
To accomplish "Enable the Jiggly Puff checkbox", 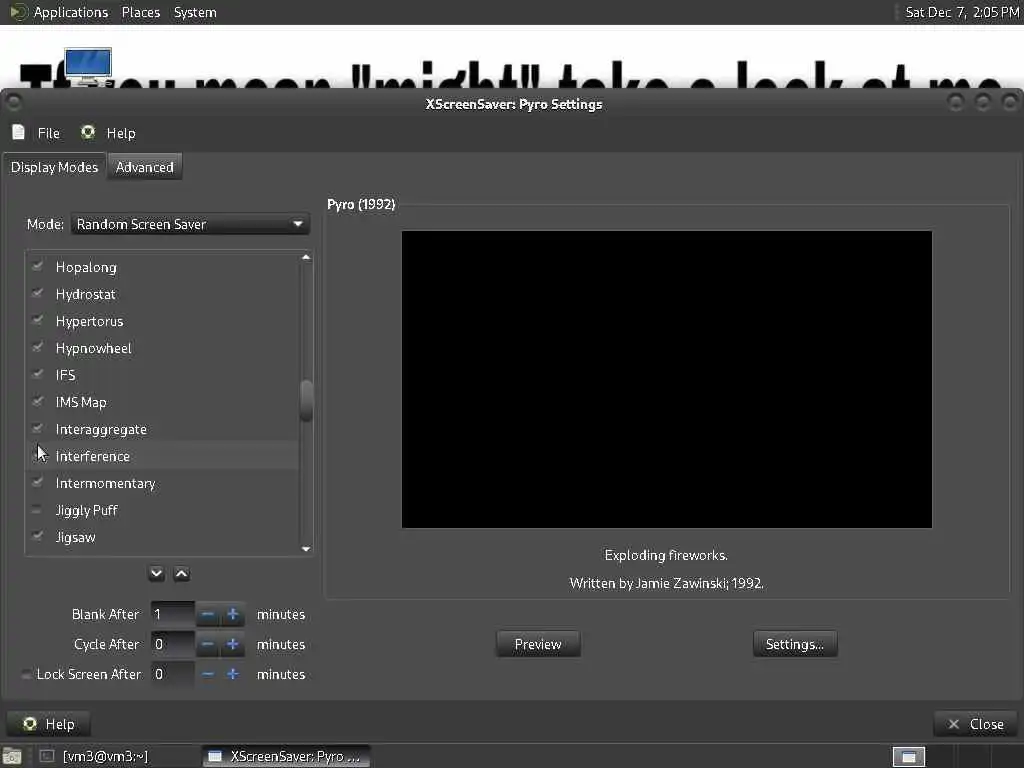I will 37,510.
